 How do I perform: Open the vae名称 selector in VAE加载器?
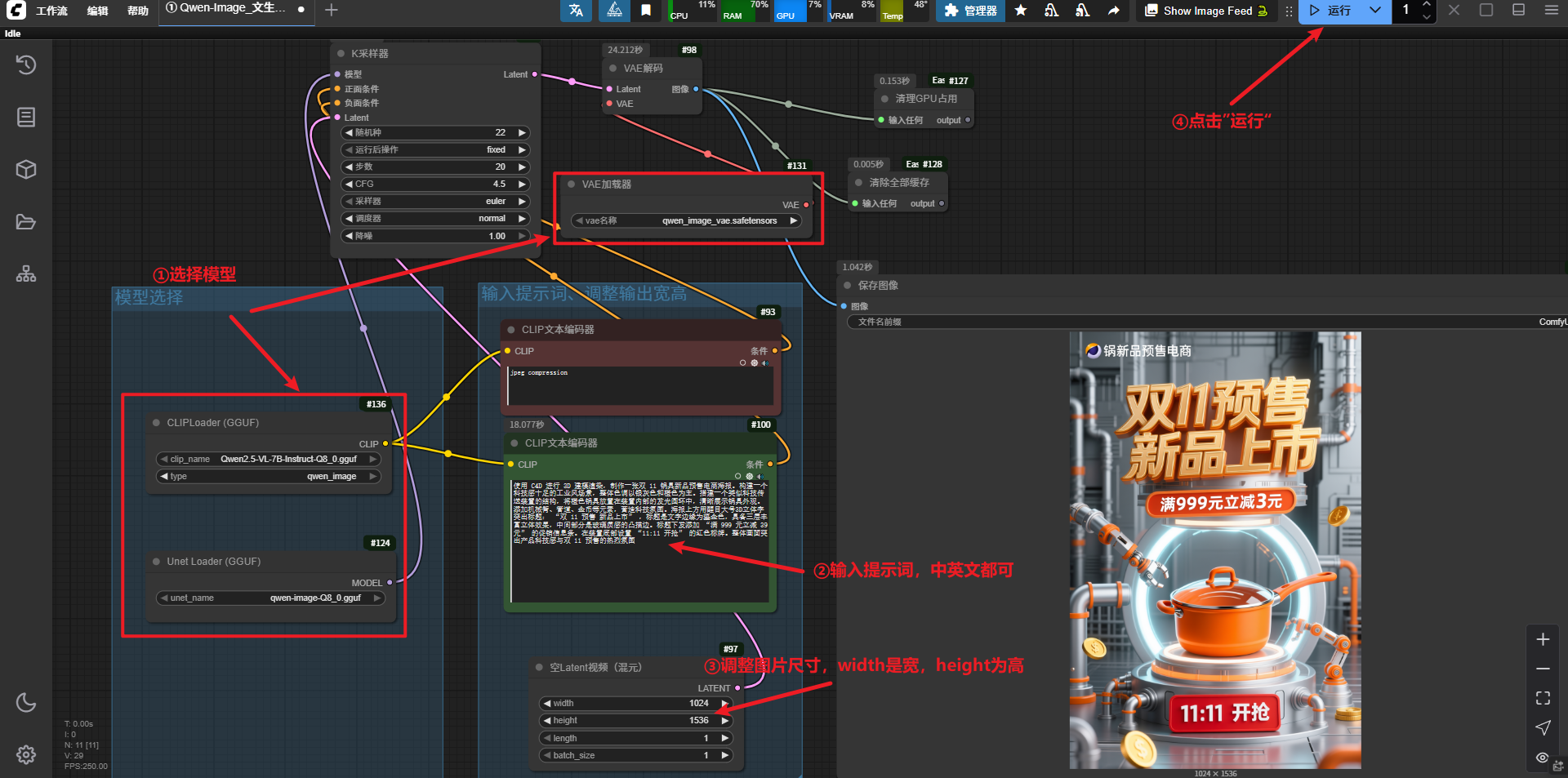tap(686, 220)
